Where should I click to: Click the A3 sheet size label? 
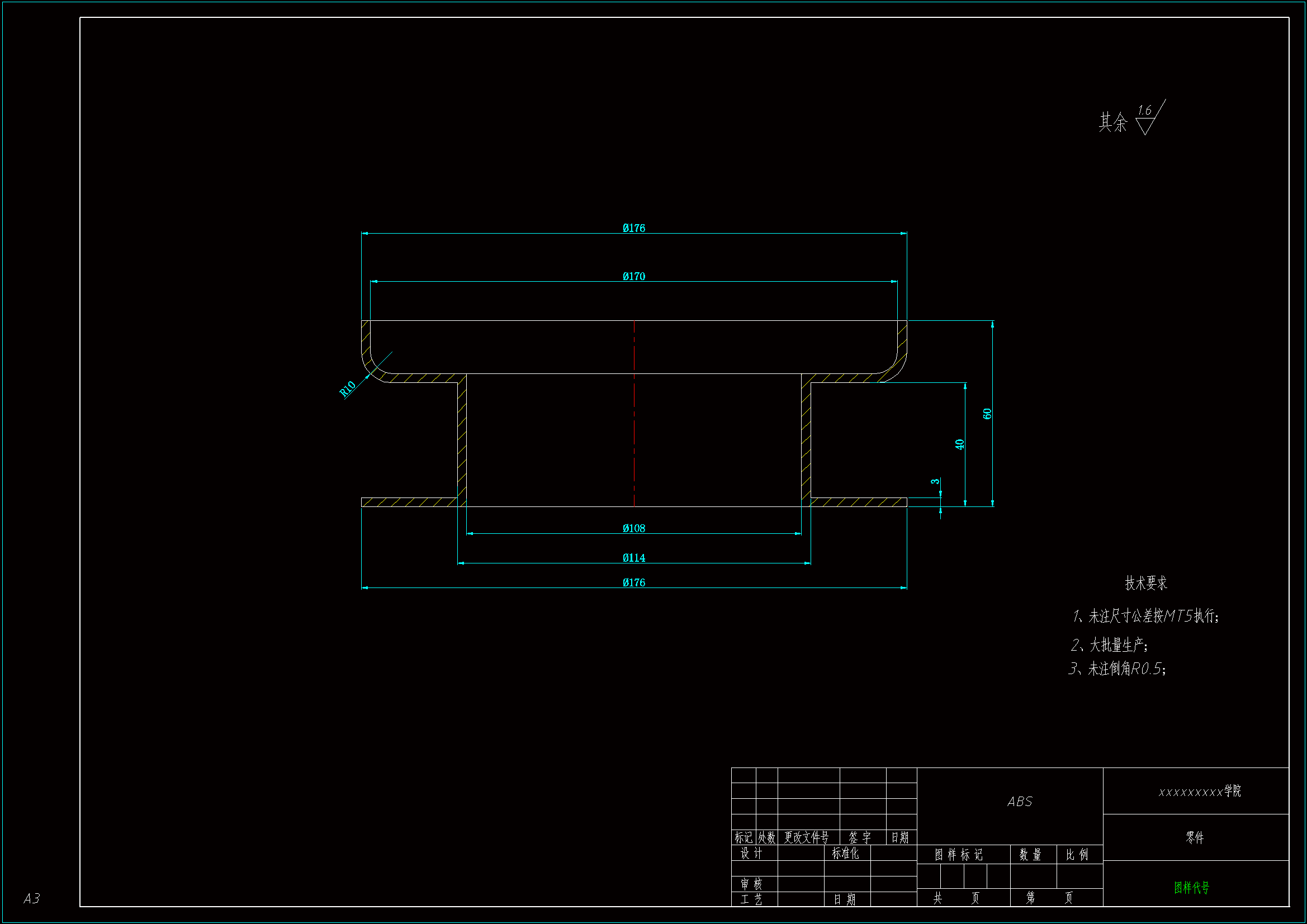tap(31, 898)
